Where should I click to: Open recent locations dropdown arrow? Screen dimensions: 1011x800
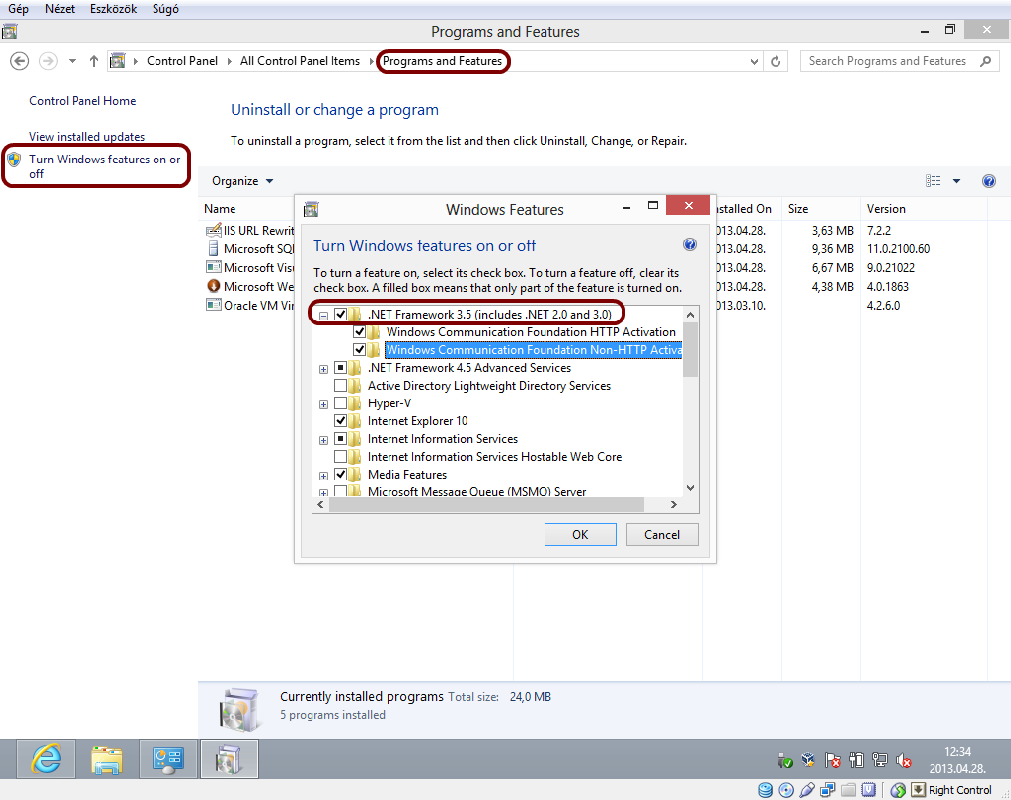click(72, 61)
